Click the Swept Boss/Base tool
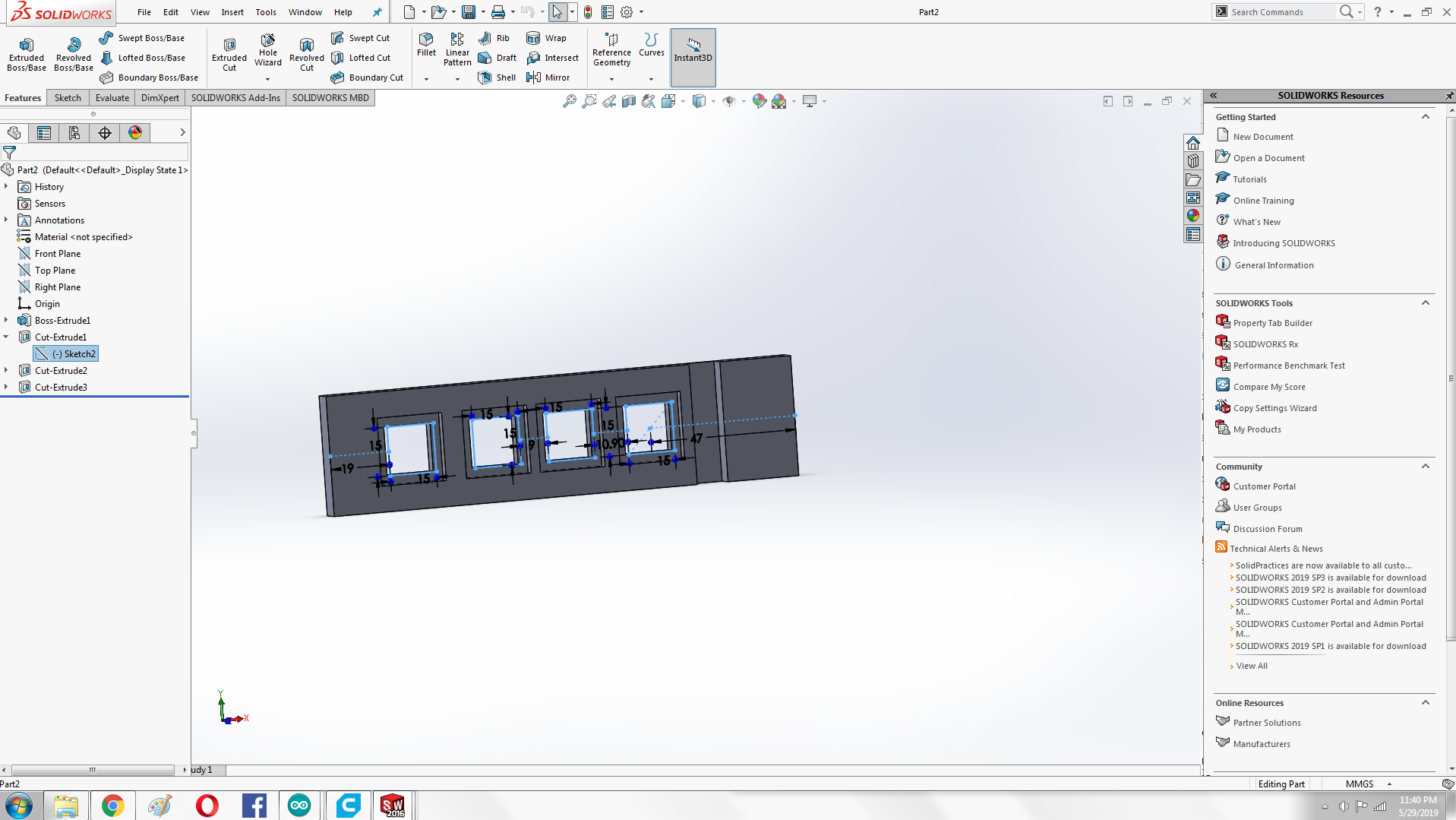Viewport: 1456px width, 820px height. [142, 38]
